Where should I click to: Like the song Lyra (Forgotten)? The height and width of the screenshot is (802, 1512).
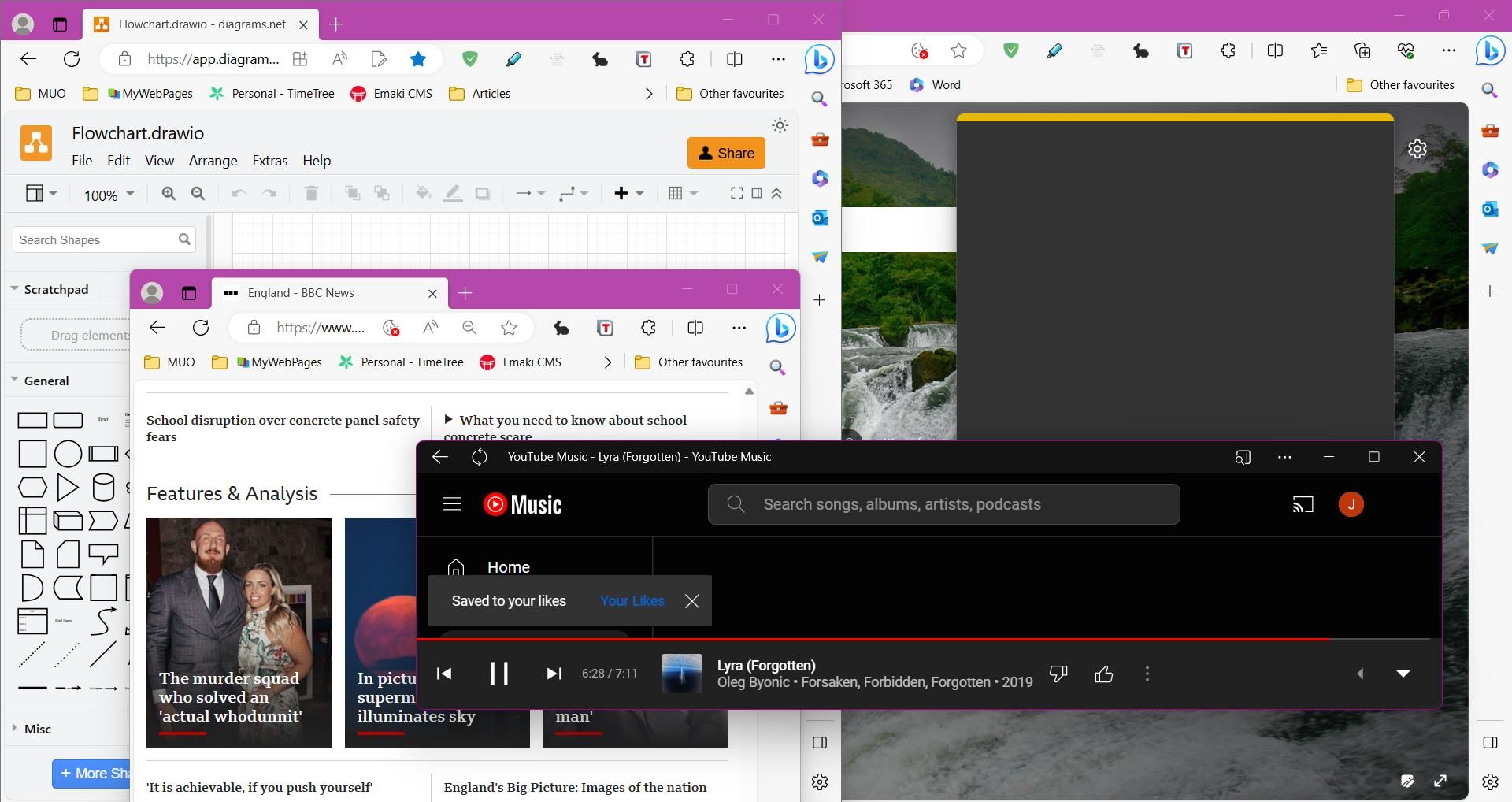[1103, 674]
